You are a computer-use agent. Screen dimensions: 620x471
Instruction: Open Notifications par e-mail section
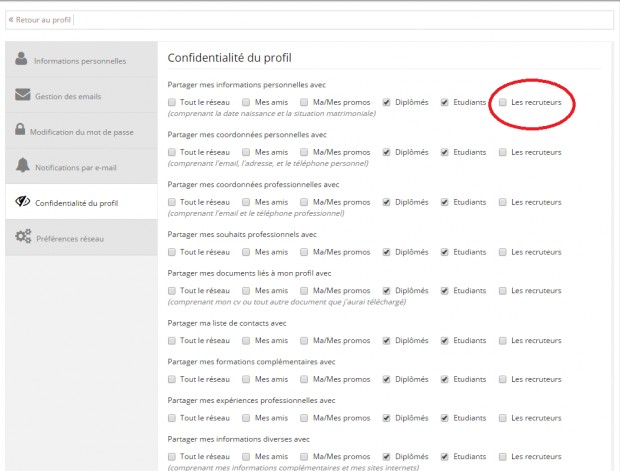[81, 166]
